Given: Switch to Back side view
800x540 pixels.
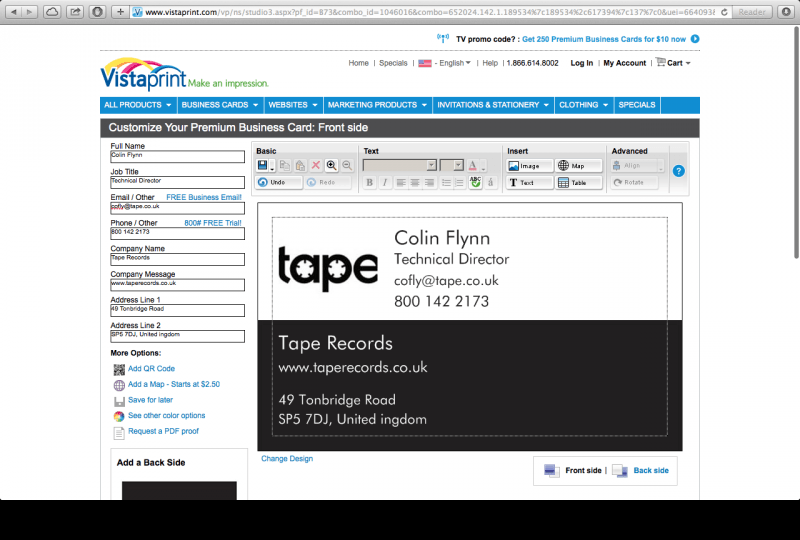Looking at the screenshot, I should [651, 471].
